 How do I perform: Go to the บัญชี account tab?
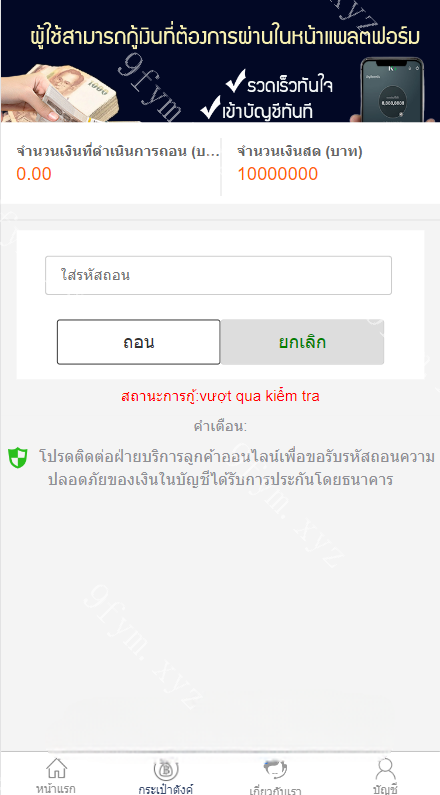385,789
